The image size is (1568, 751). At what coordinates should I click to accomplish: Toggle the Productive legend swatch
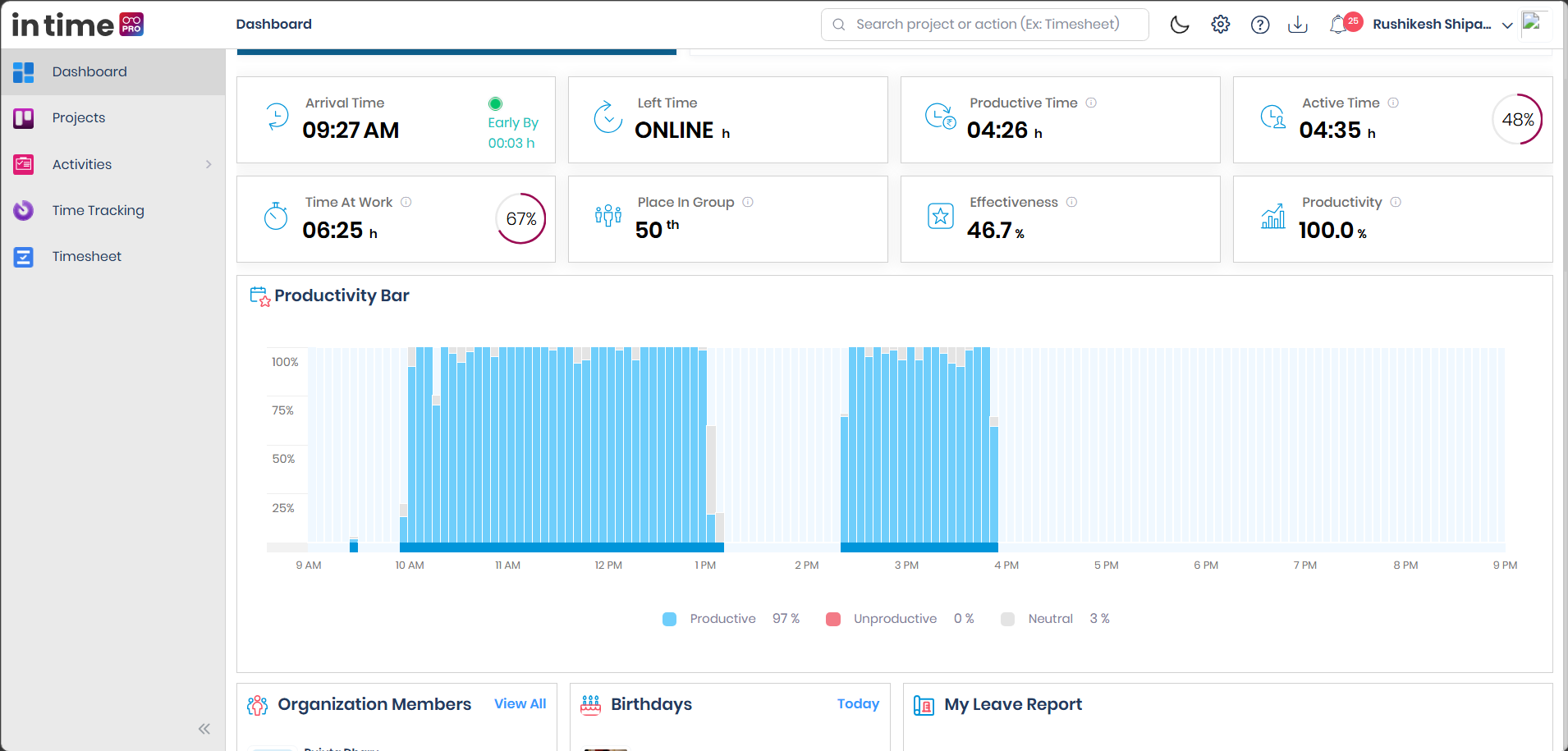click(670, 619)
